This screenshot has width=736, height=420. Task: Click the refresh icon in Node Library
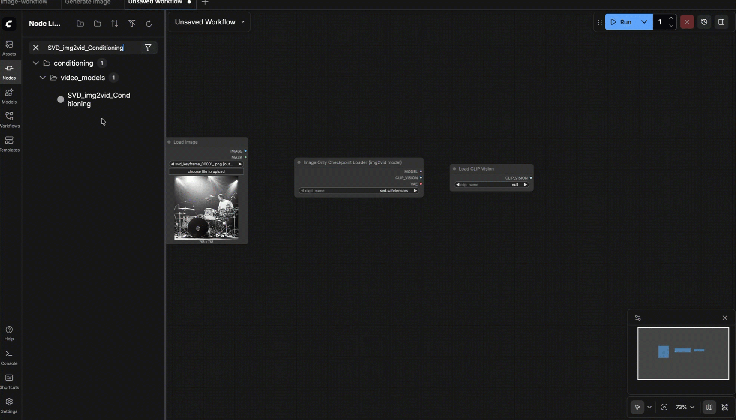[x=149, y=23]
